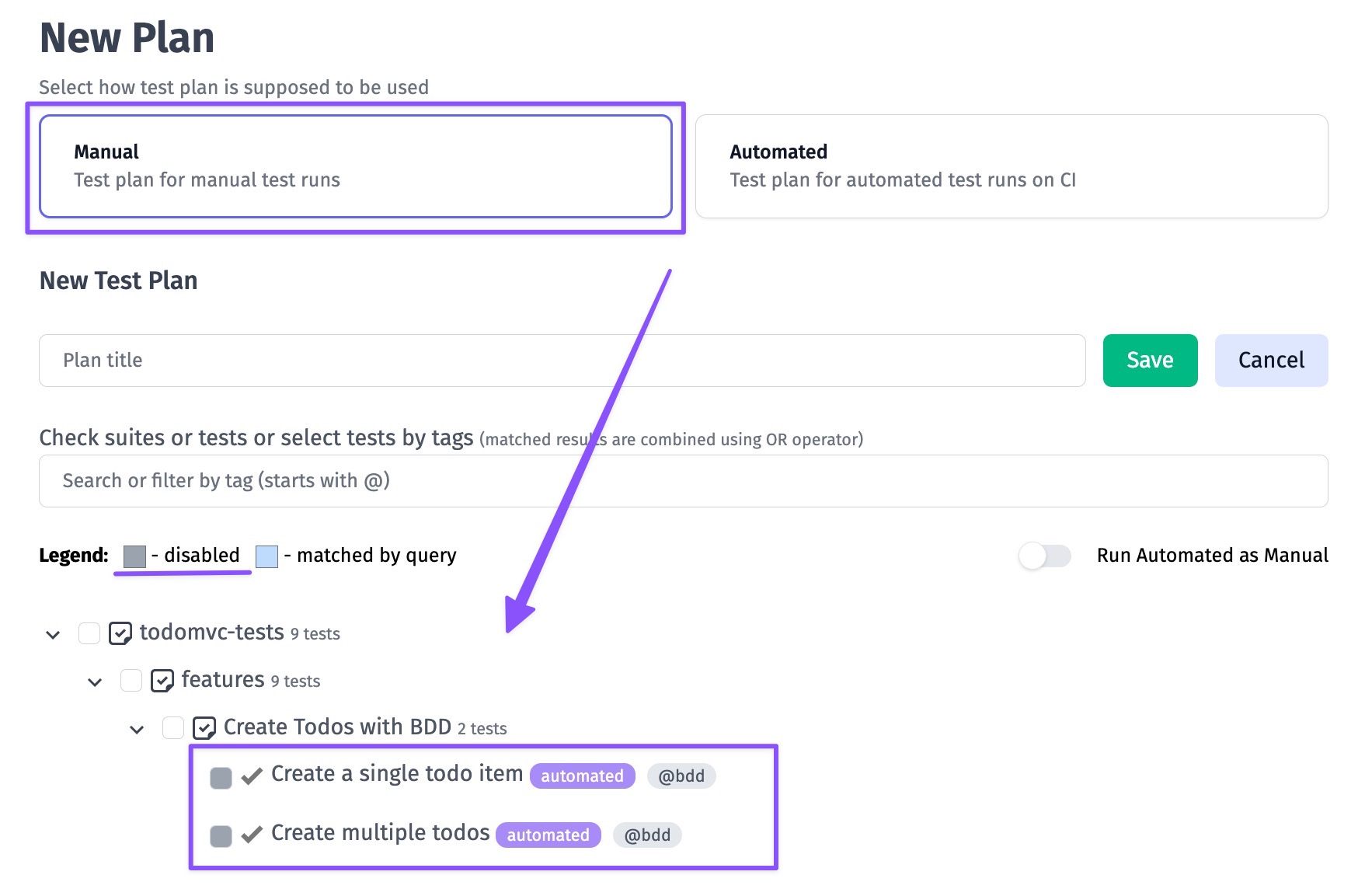This screenshot has width=1372, height=889.
Task: Enable the Run Automated as Manual switch
Action: (x=1045, y=556)
